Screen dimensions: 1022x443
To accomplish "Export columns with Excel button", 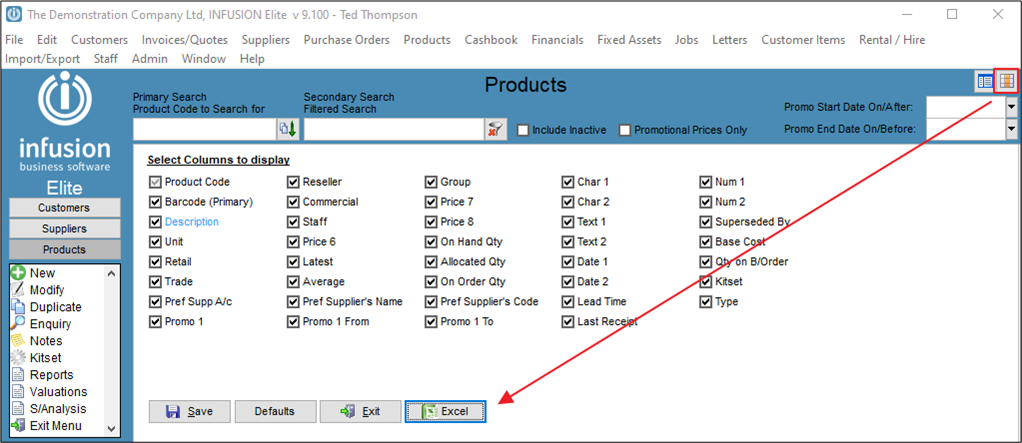I will pyautogui.click(x=445, y=412).
